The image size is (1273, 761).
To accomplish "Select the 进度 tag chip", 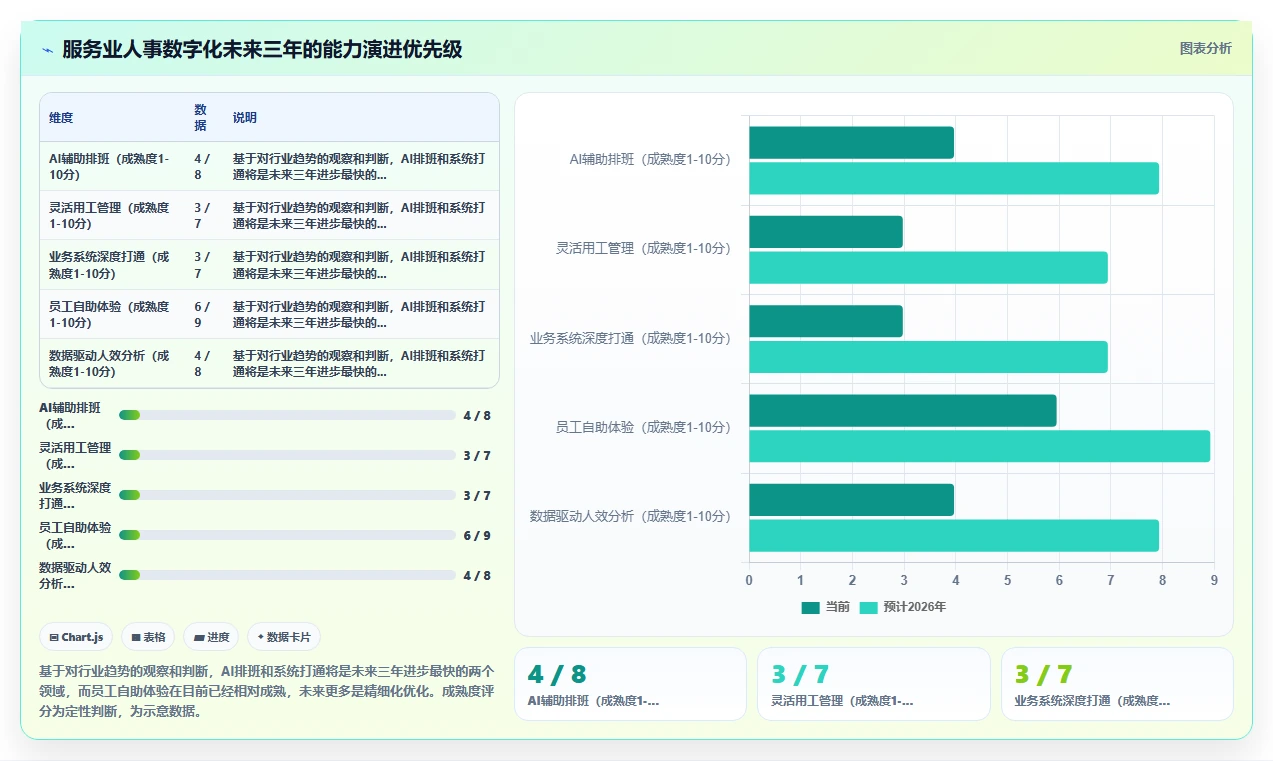I will tap(211, 637).
